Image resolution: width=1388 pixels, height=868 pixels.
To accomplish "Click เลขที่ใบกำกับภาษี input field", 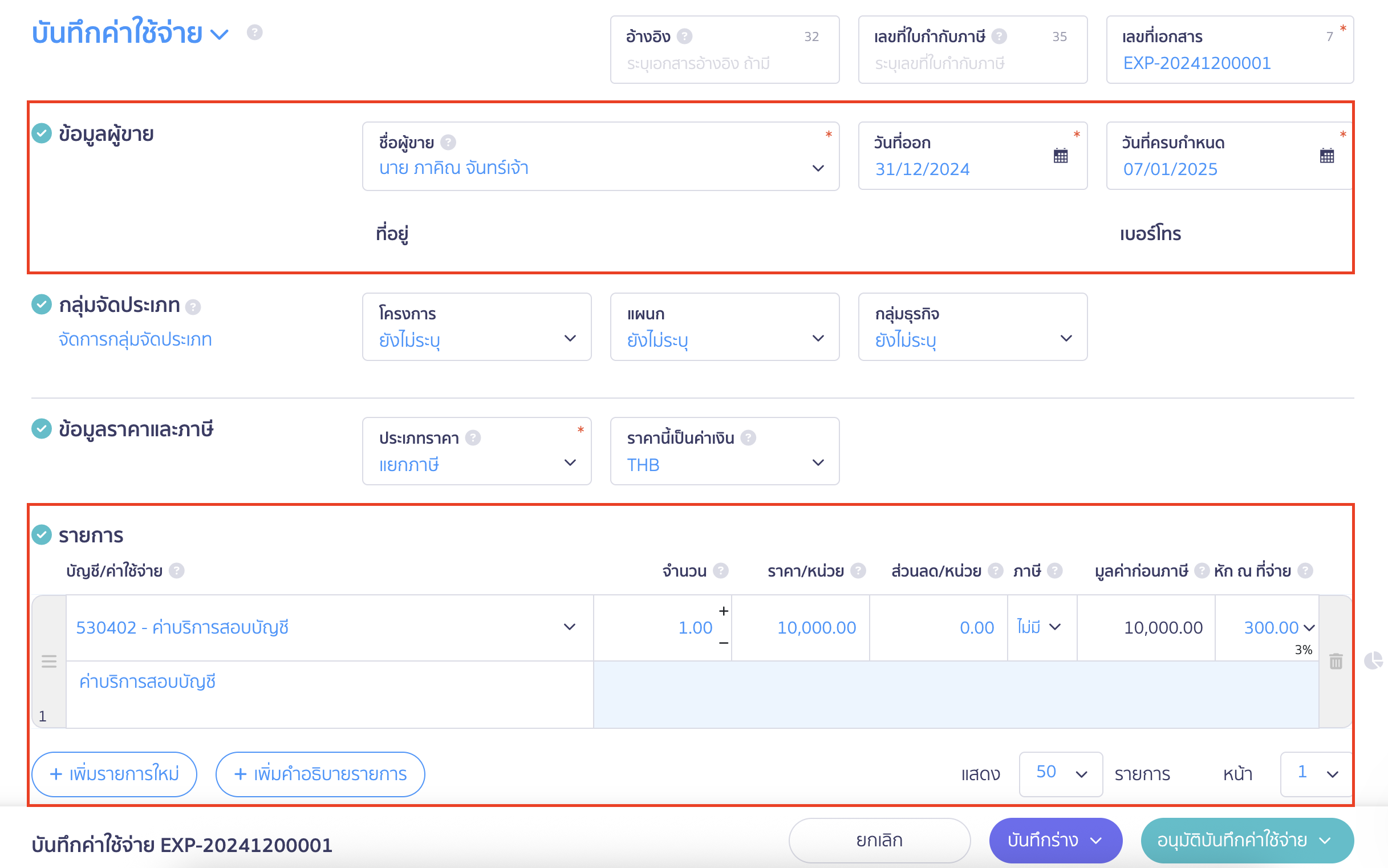I will (x=972, y=50).
